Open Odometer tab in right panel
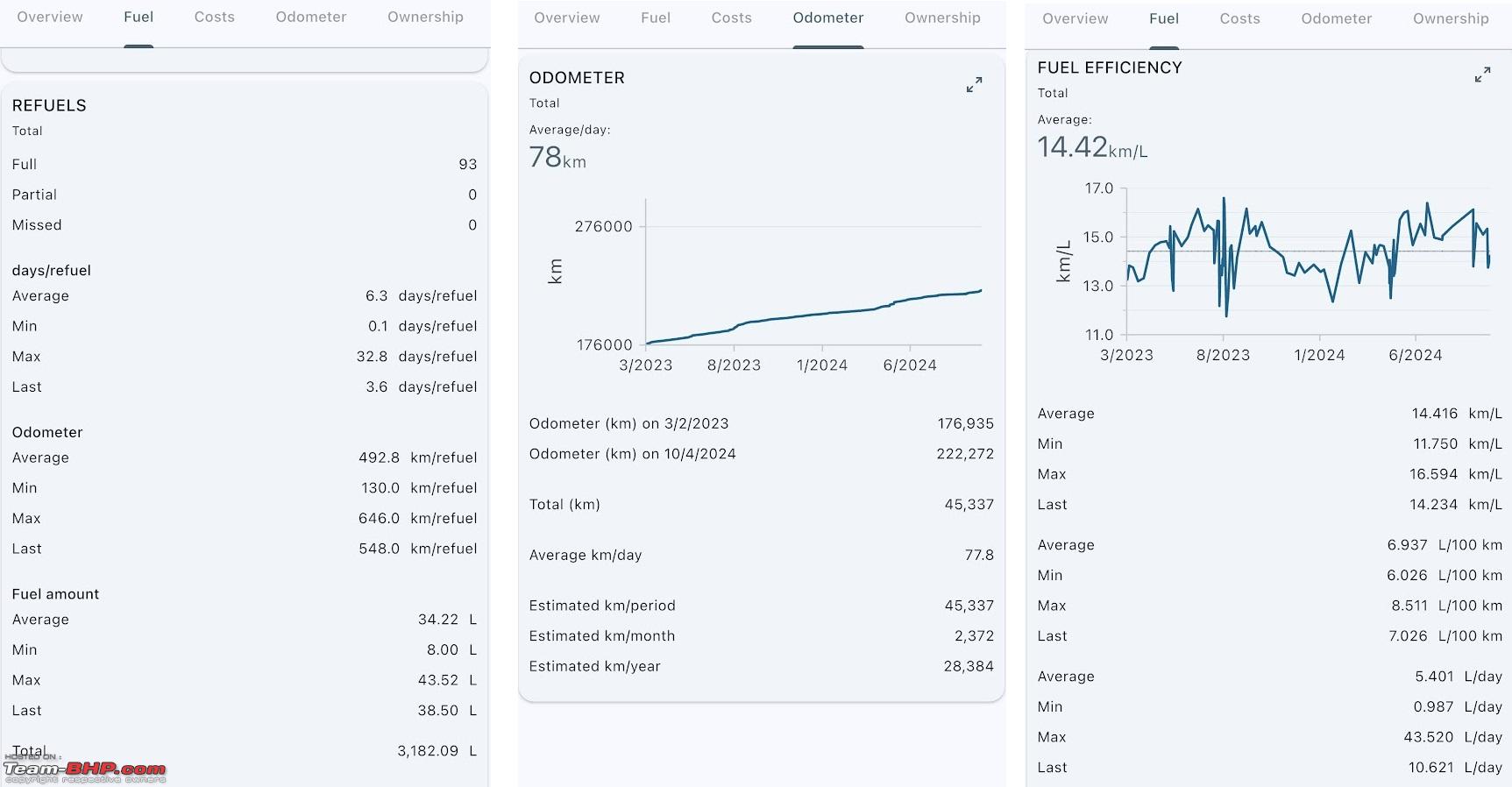Image resolution: width=1512 pixels, height=787 pixels. (1337, 18)
